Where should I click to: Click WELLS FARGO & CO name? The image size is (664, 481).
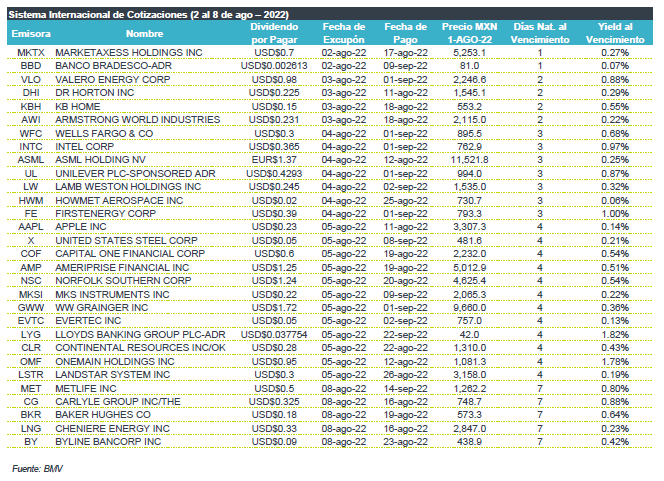[104, 133]
